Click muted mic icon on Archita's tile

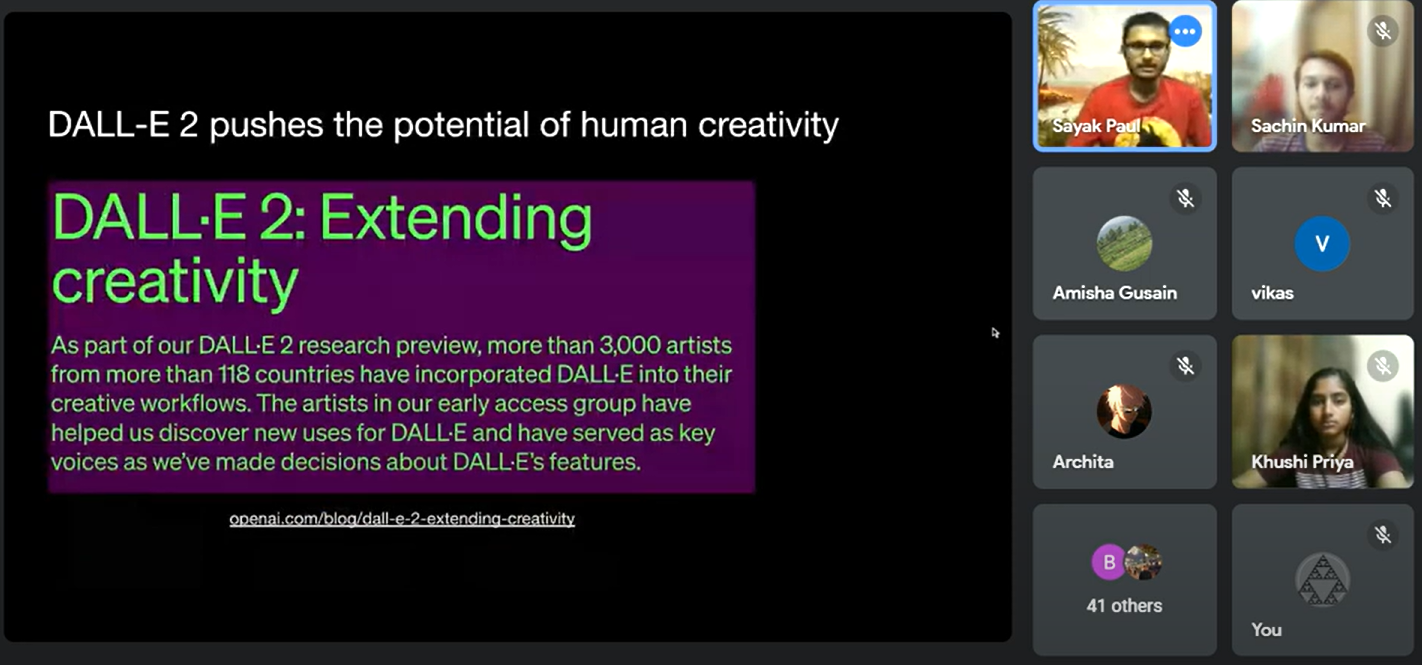pyautogui.click(x=1185, y=366)
